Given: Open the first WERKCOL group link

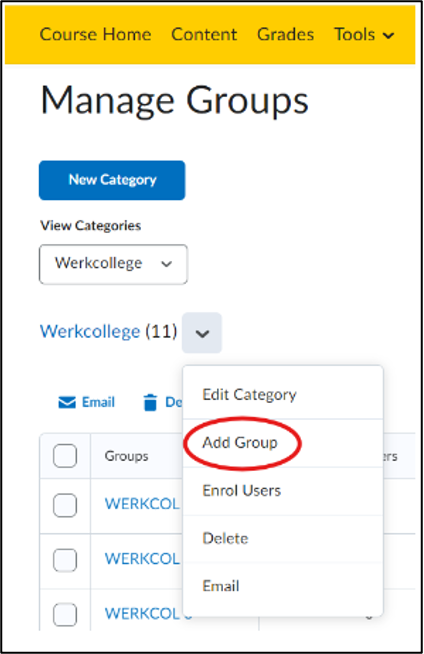Looking at the screenshot, I should [142, 504].
